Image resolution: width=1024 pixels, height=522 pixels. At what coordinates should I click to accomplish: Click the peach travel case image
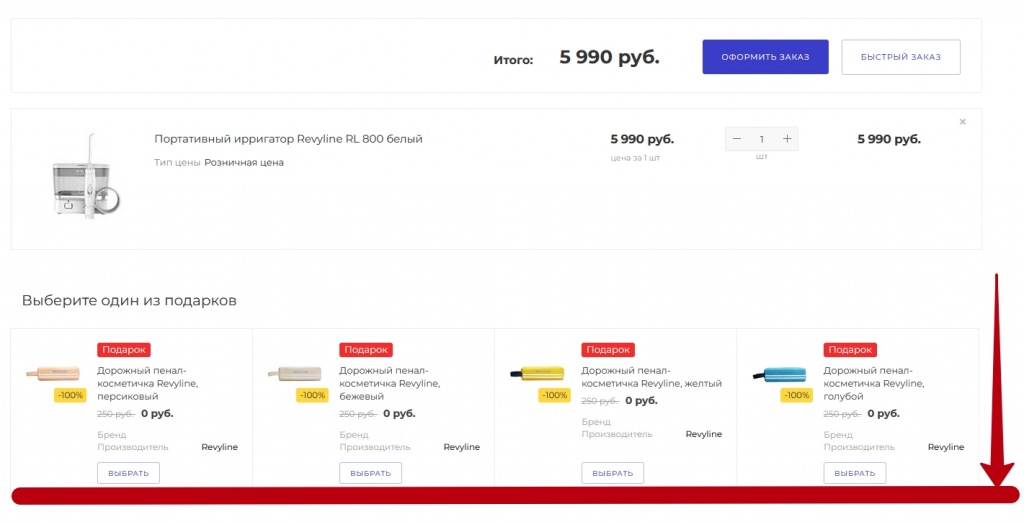point(54,372)
